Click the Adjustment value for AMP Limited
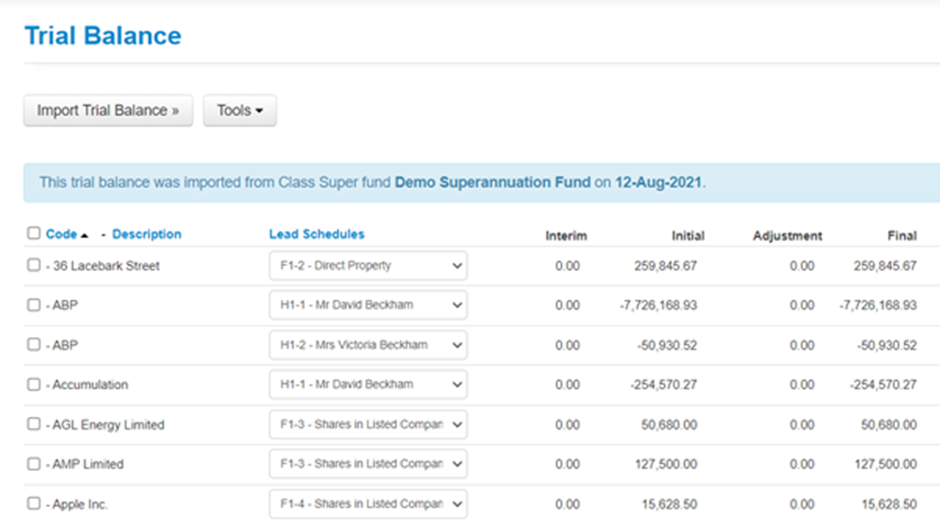This screenshot has height=522, width=940. click(x=801, y=464)
